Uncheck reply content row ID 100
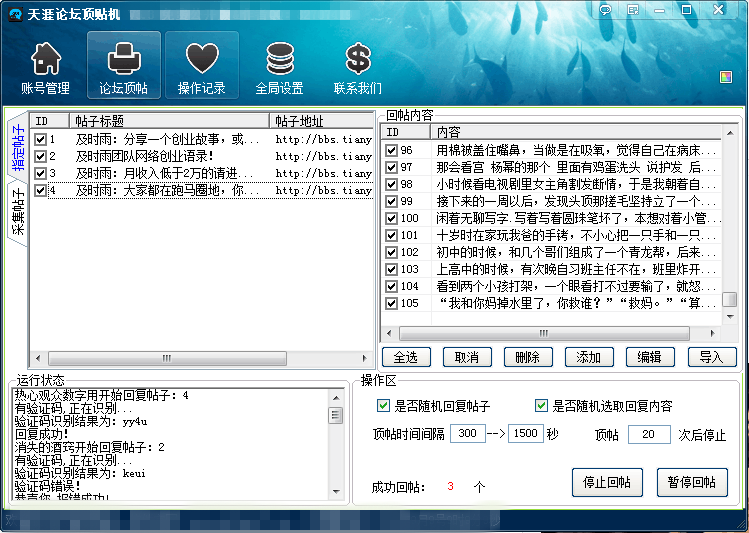Viewport: 749px width, 533px height. tap(392, 218)
